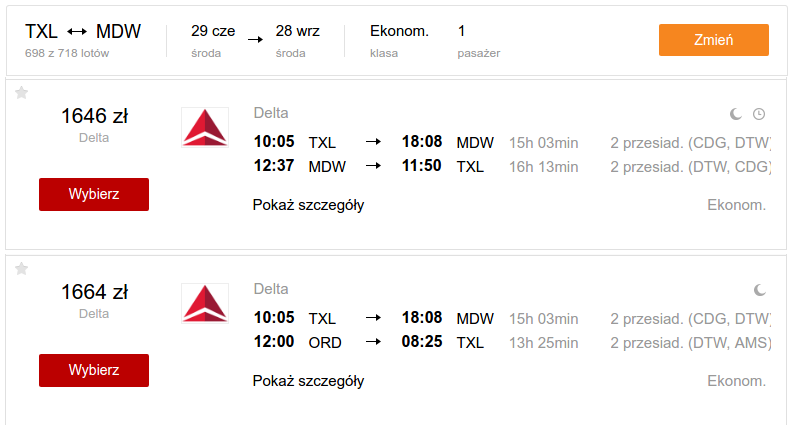The height and width of the screenshot is (425, 793).
Task: Open the Ekonom. class selector in header
Action: point(399,40)
